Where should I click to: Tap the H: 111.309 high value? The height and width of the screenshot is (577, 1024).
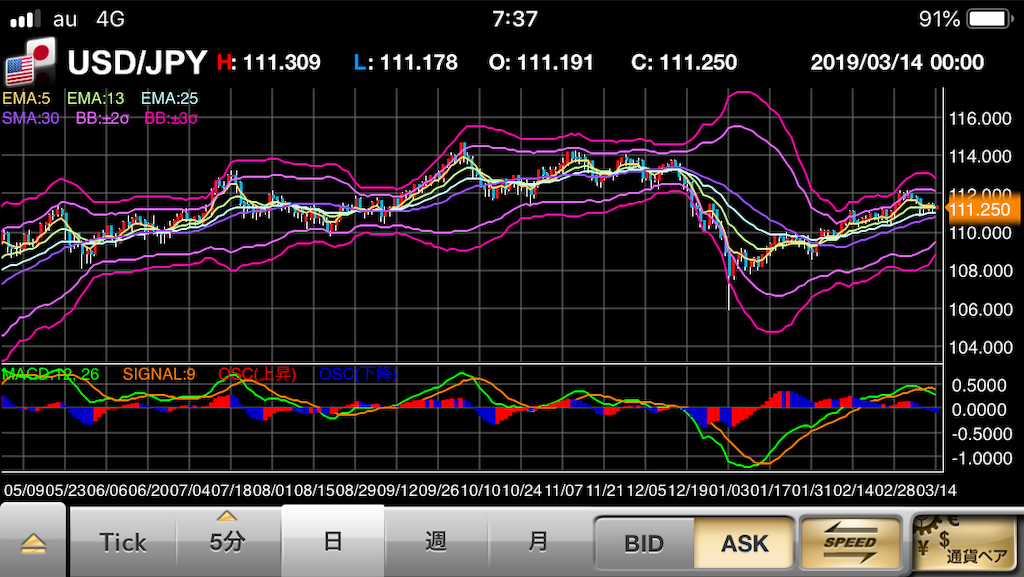tap(268, 63)
